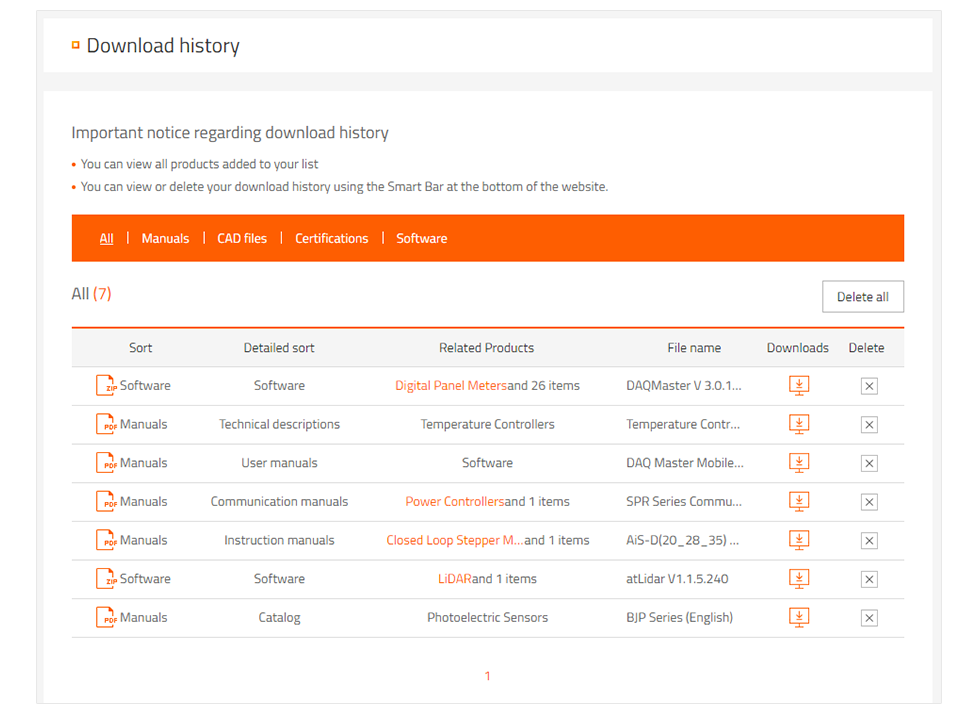Download the BJP Series (English) file

(799, 618)
